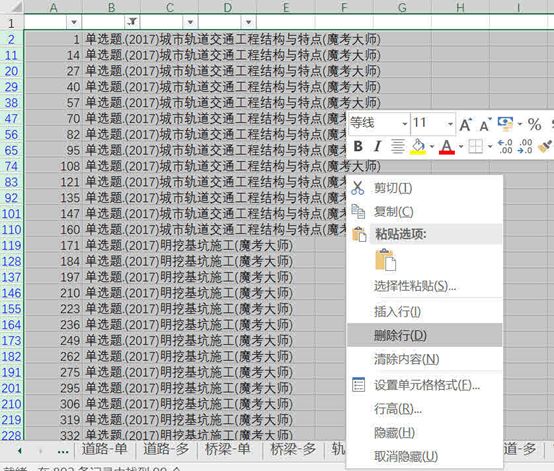Screen dimensions: 554x471
Task: Open column A filter dropdown
Action: point(74,22)
